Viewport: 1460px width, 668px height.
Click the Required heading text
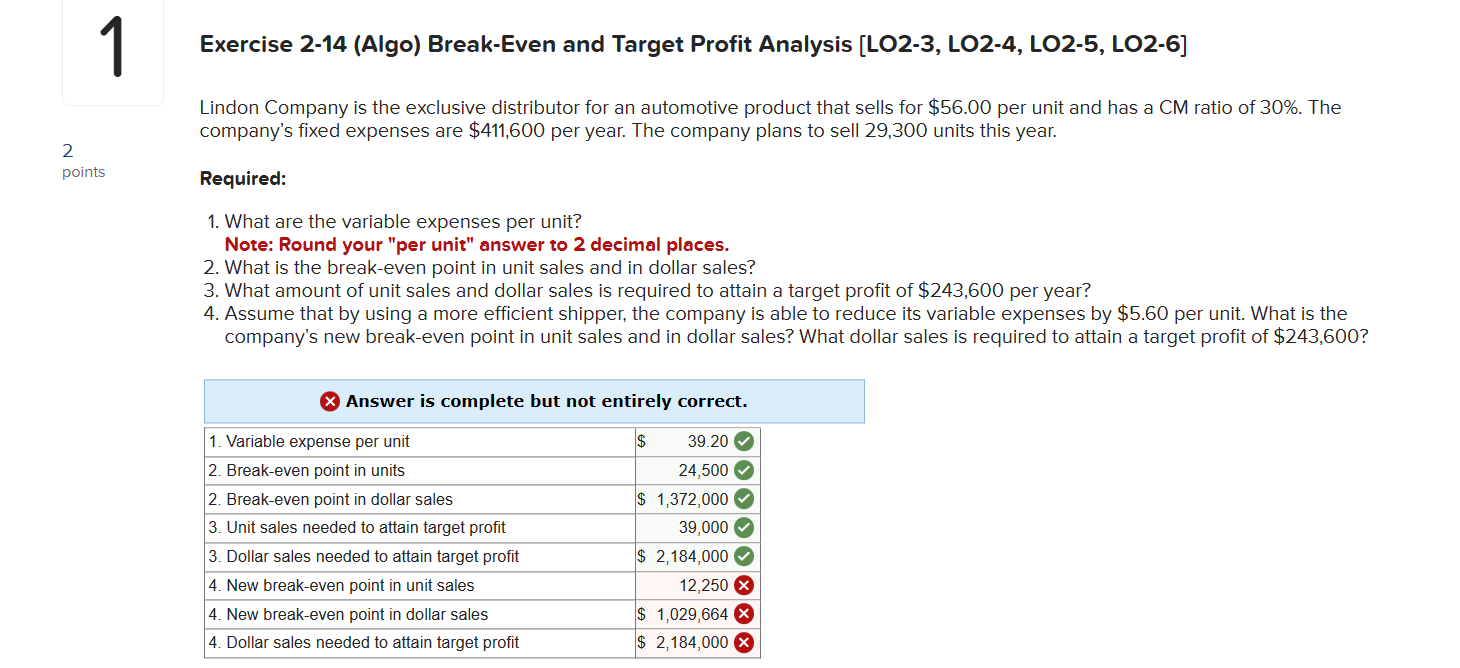pyautogui.click(x=242, y=177)
